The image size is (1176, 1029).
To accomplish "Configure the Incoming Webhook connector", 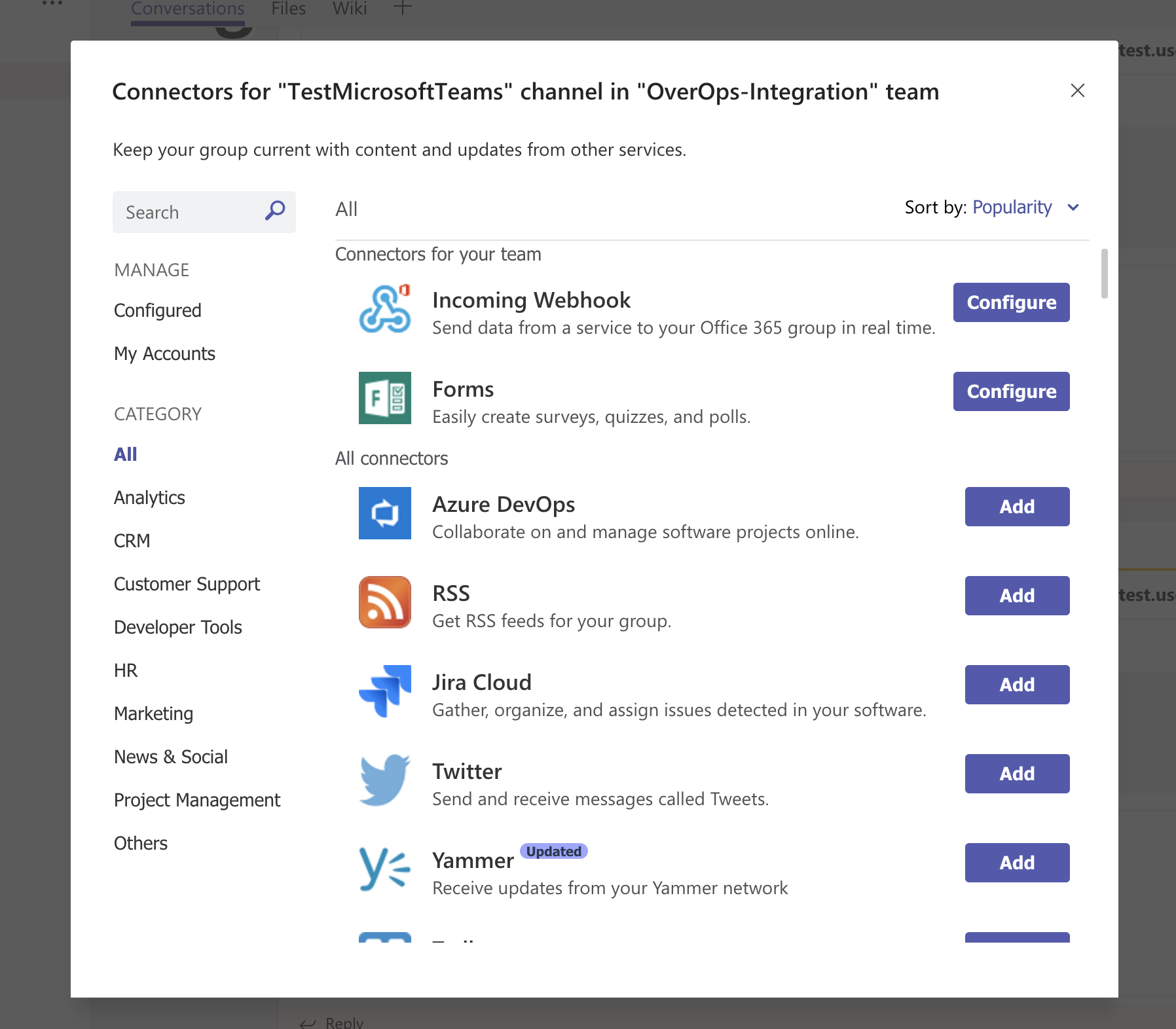I will (1012, 302).
